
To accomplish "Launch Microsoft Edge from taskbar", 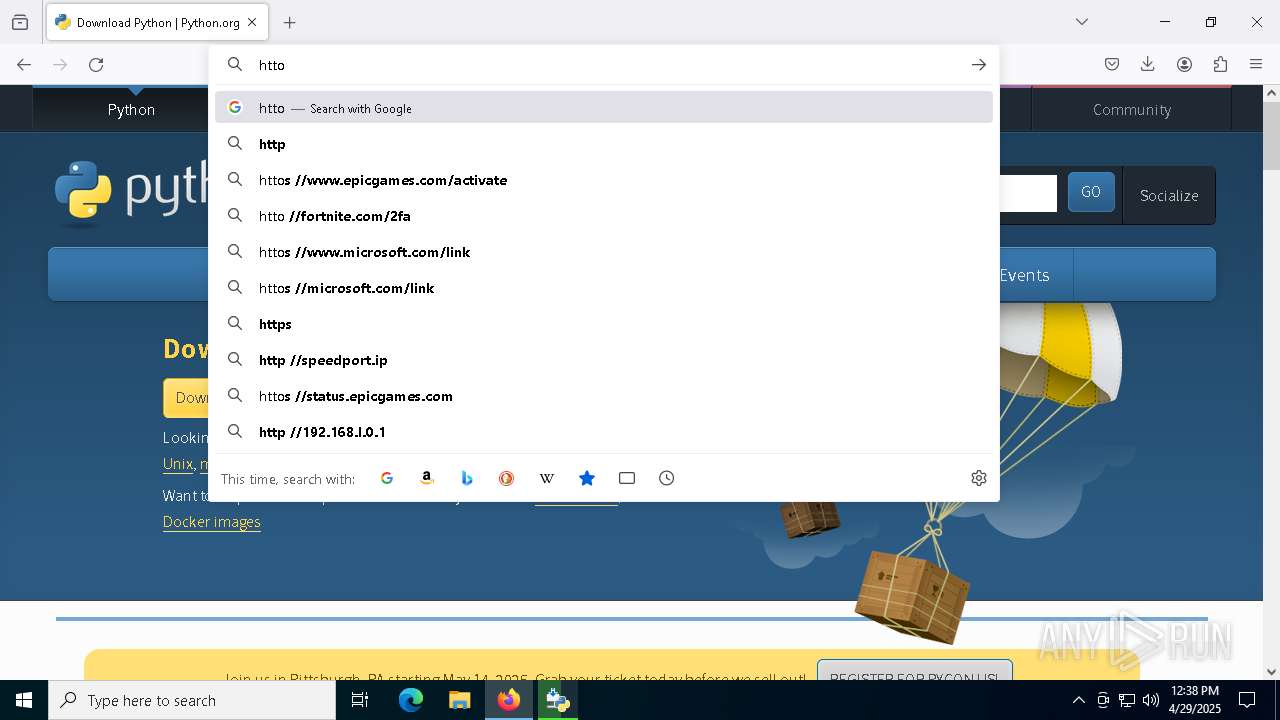I will [x=411, y=700].
